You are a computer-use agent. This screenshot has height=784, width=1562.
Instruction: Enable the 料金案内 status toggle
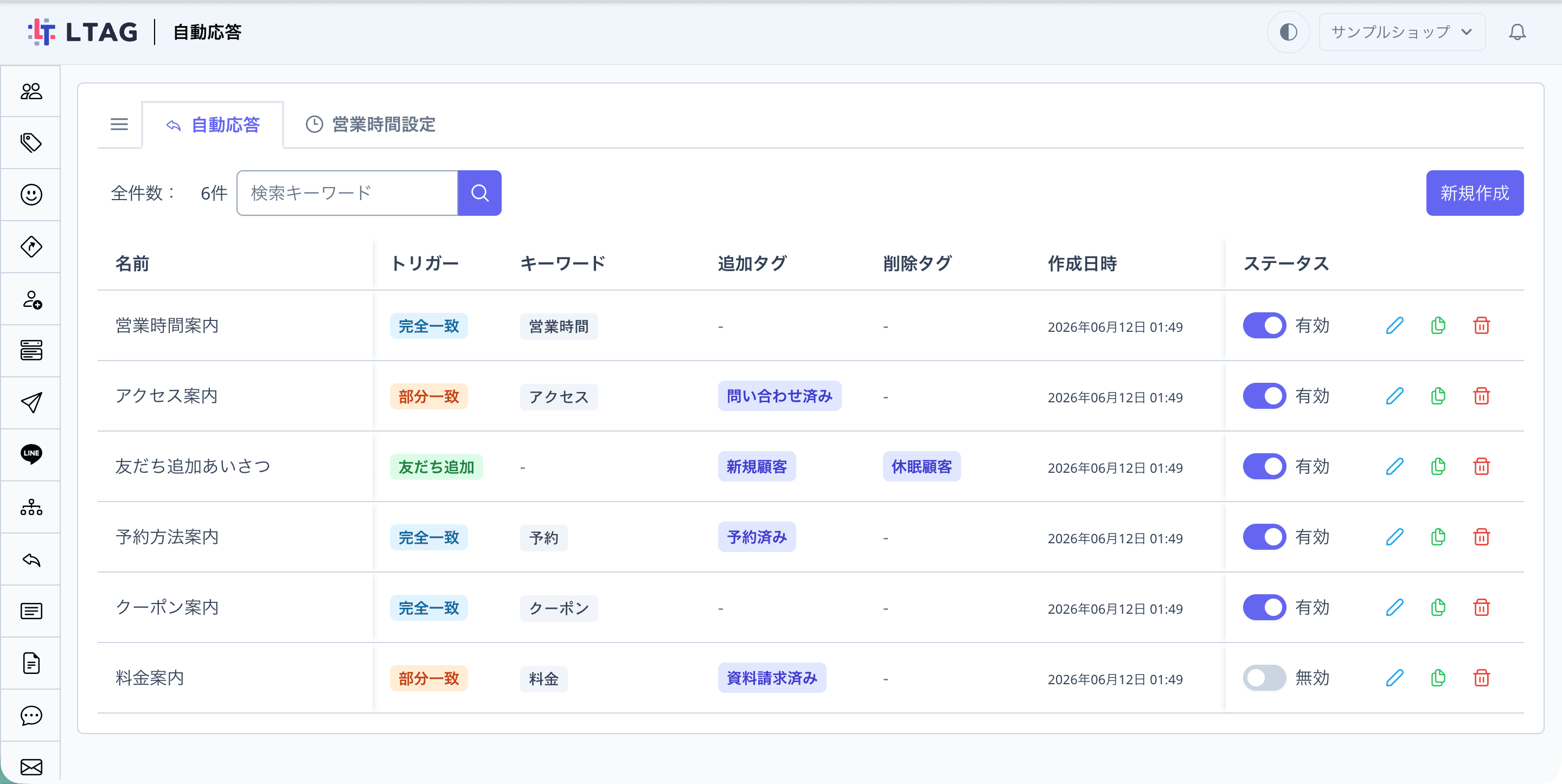(1264, 677)
